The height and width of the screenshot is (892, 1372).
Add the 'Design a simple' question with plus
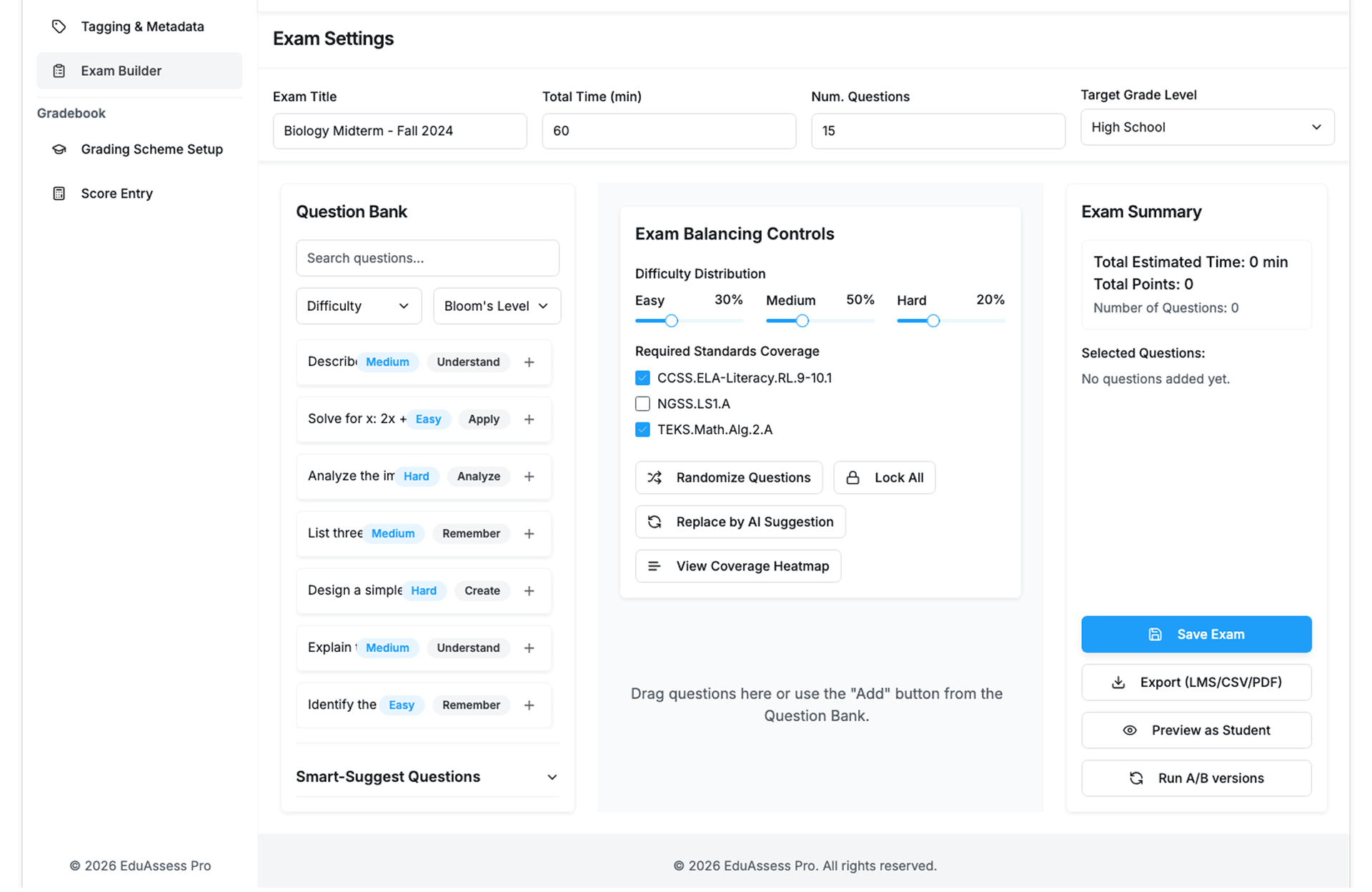tap(529, 591)
